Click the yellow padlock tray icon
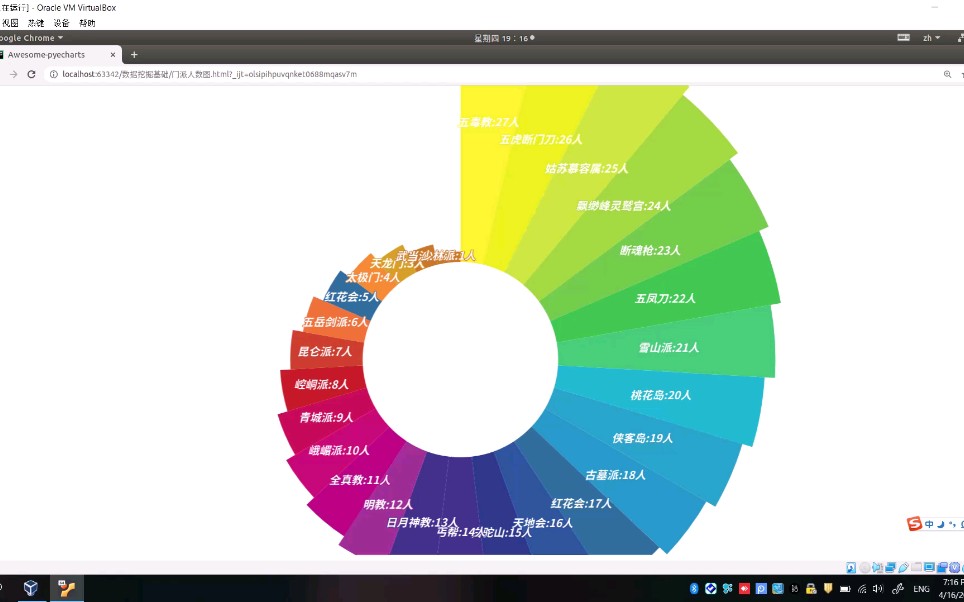 [811, 588]
